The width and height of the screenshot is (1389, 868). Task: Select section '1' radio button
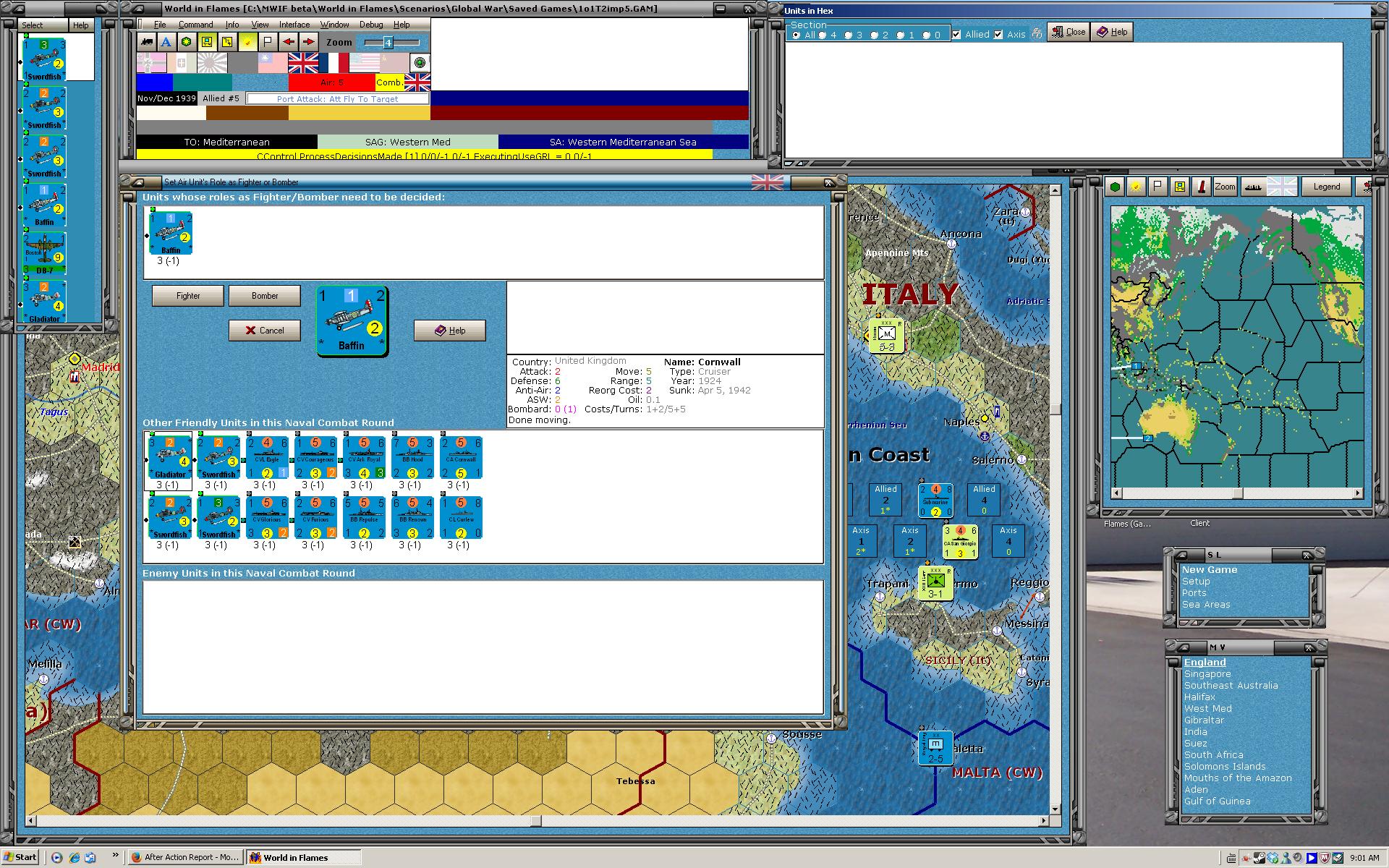tap(901, 35)
